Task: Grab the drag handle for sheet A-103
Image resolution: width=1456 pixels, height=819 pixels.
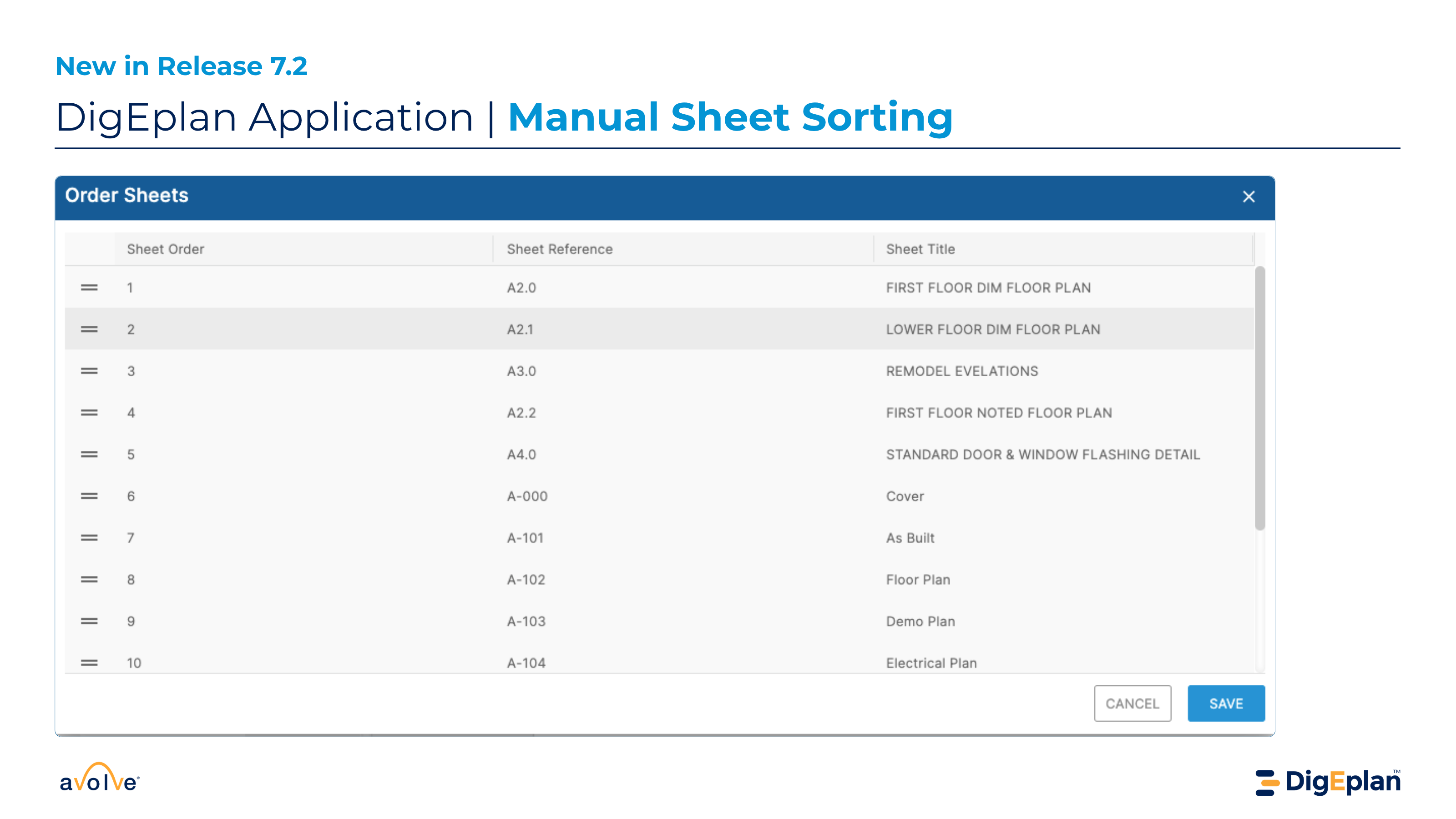Action: pos(89,622)
